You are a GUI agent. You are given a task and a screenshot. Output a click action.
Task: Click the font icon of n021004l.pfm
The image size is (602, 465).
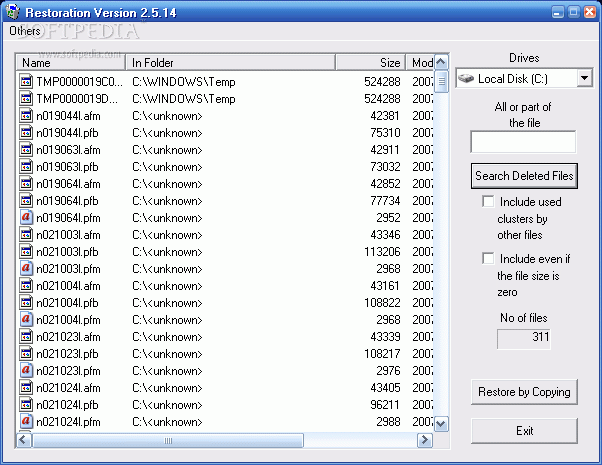(26, 319)
